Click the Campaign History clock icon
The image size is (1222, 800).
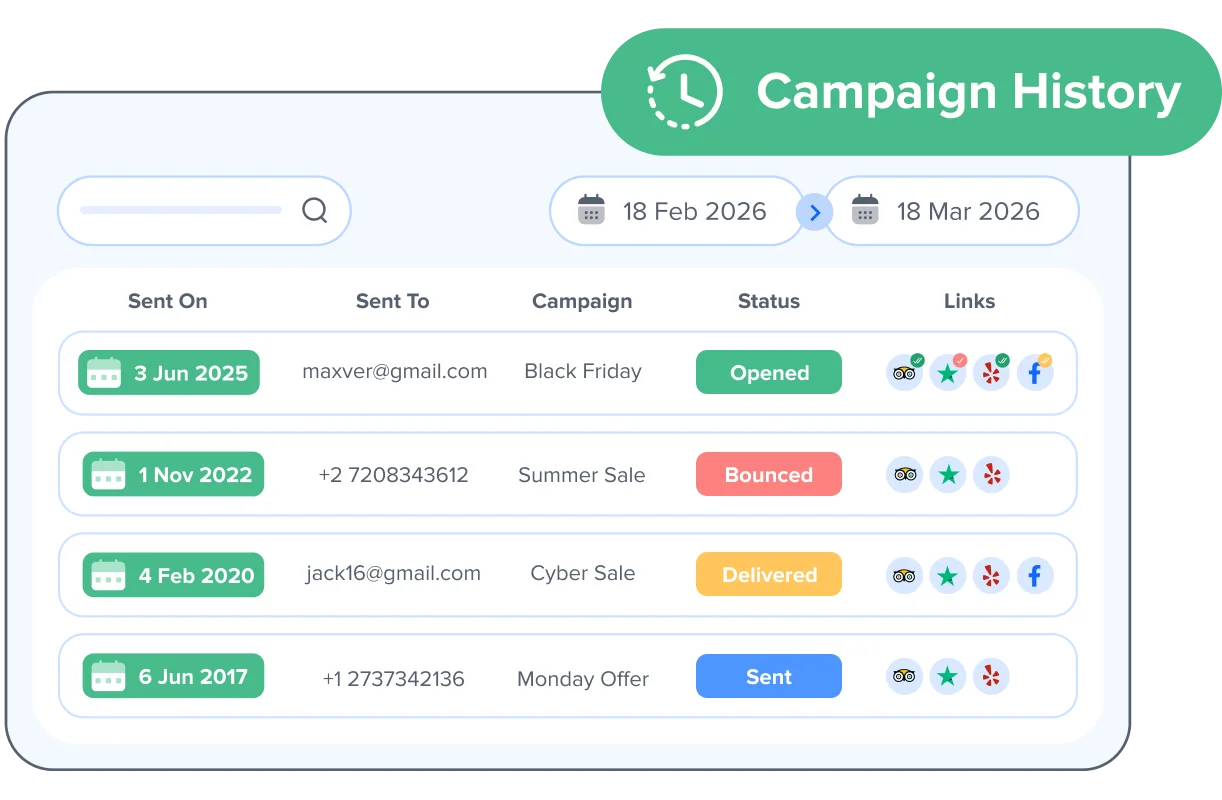point(685,92)
